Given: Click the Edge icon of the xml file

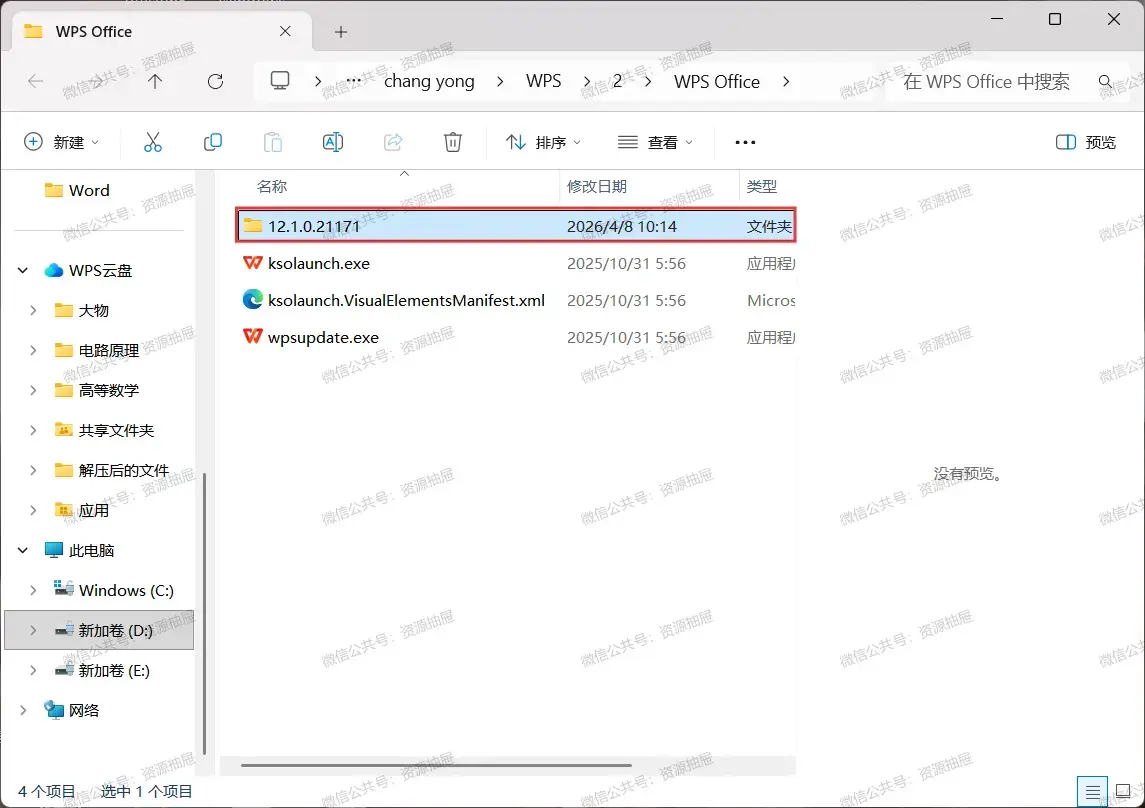Looking at the screenshot, I should pos(253,299).
